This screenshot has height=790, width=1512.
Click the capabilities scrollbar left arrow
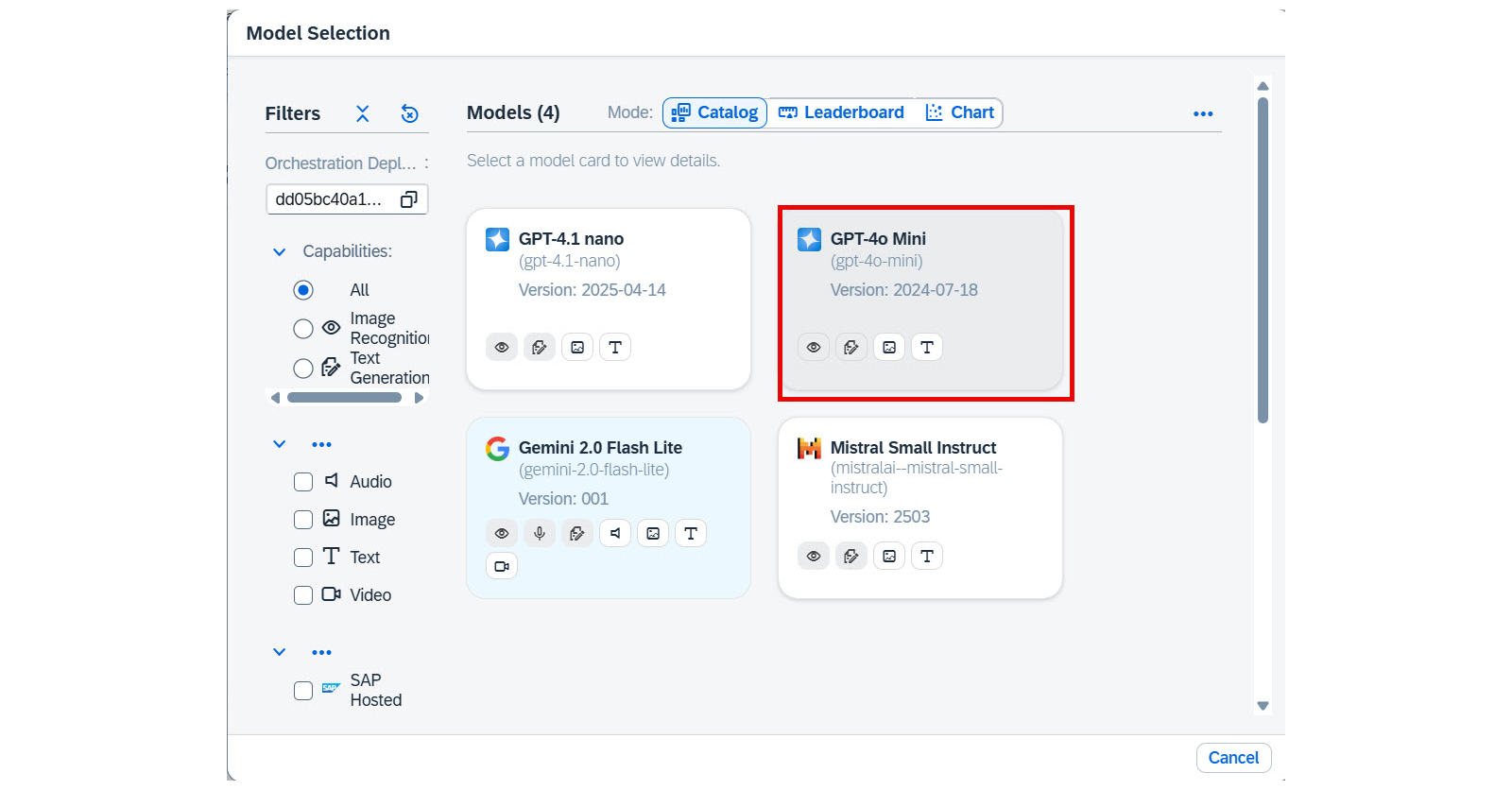(x=275, y=398)
